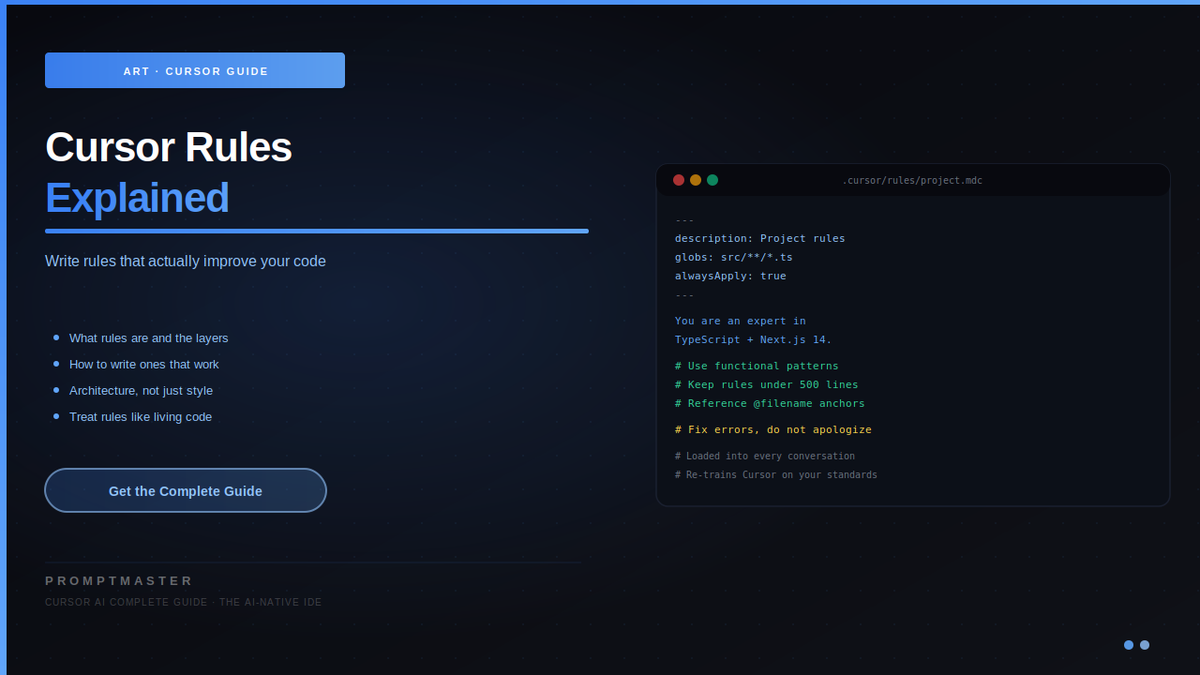Select code line 'globs: src/**/*.ts'
This screenshot has height=675, width=1200.
[x=734, y=257]
